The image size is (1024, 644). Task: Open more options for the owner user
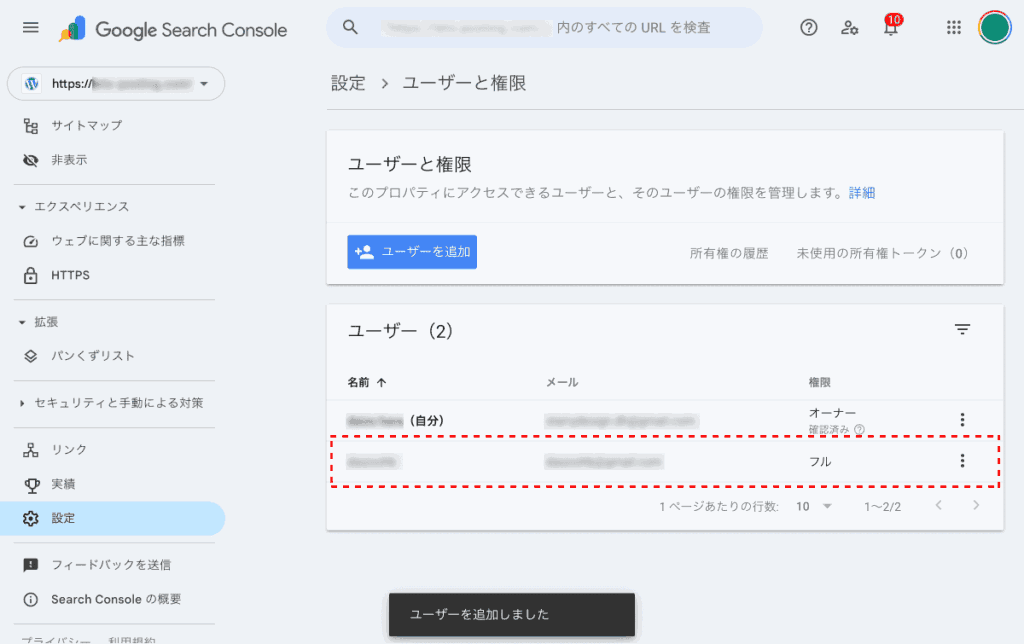[962, 420]
